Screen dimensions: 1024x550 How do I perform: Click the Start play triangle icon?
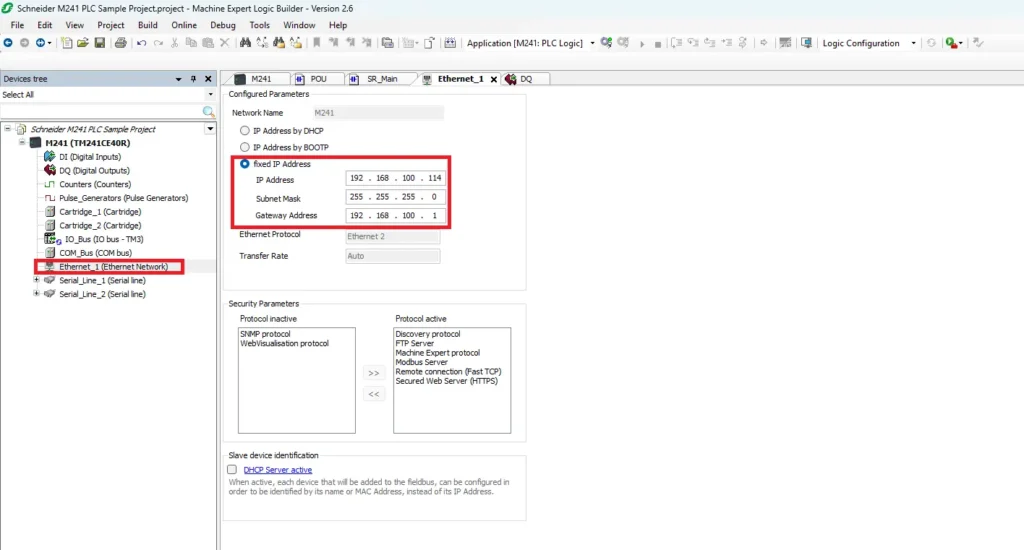point(642,44)
